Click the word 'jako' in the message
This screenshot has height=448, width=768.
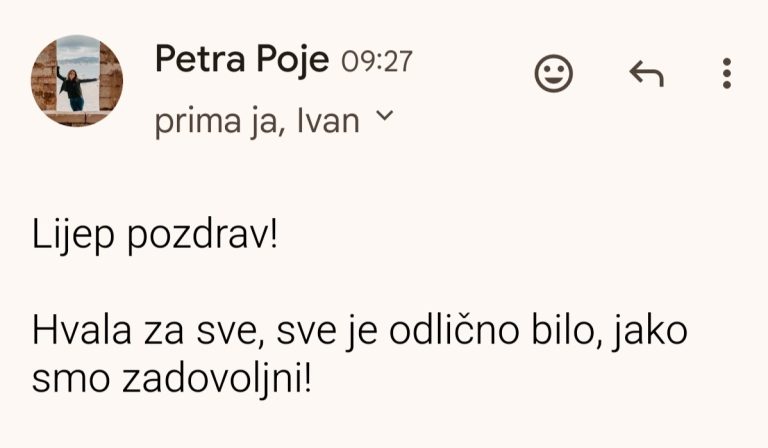pos(649,332)
